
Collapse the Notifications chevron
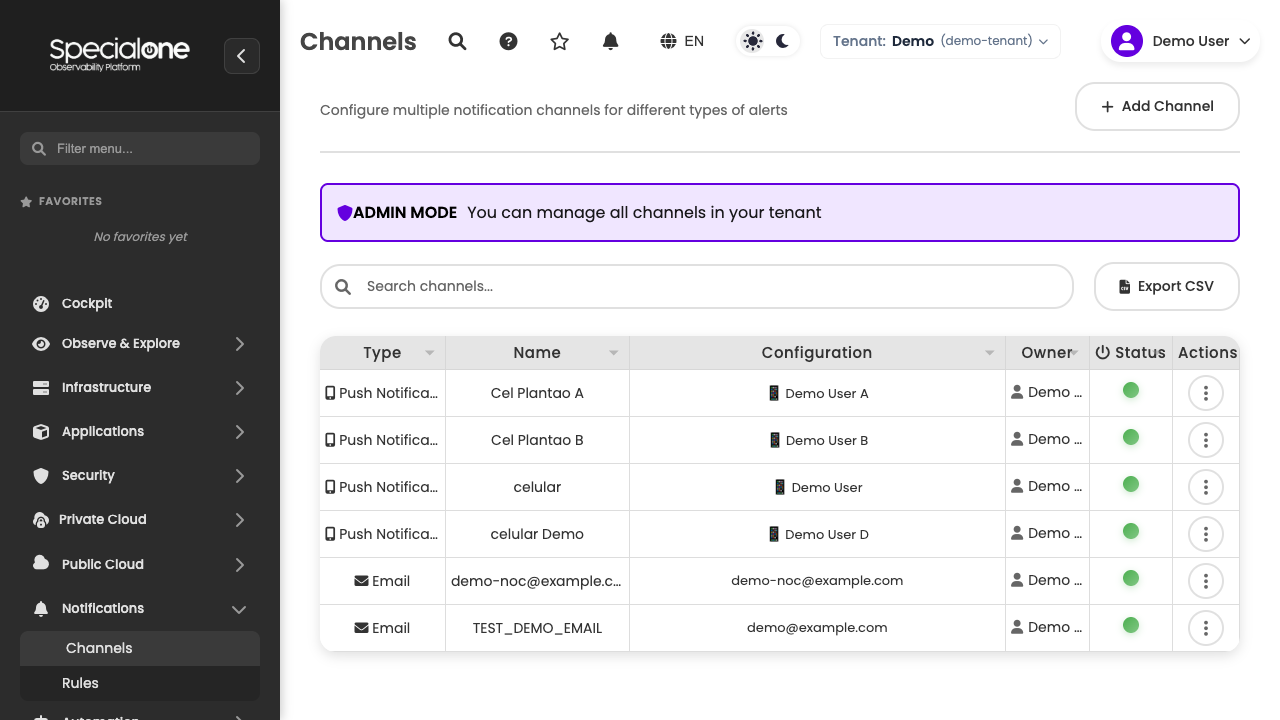point(240,608)
